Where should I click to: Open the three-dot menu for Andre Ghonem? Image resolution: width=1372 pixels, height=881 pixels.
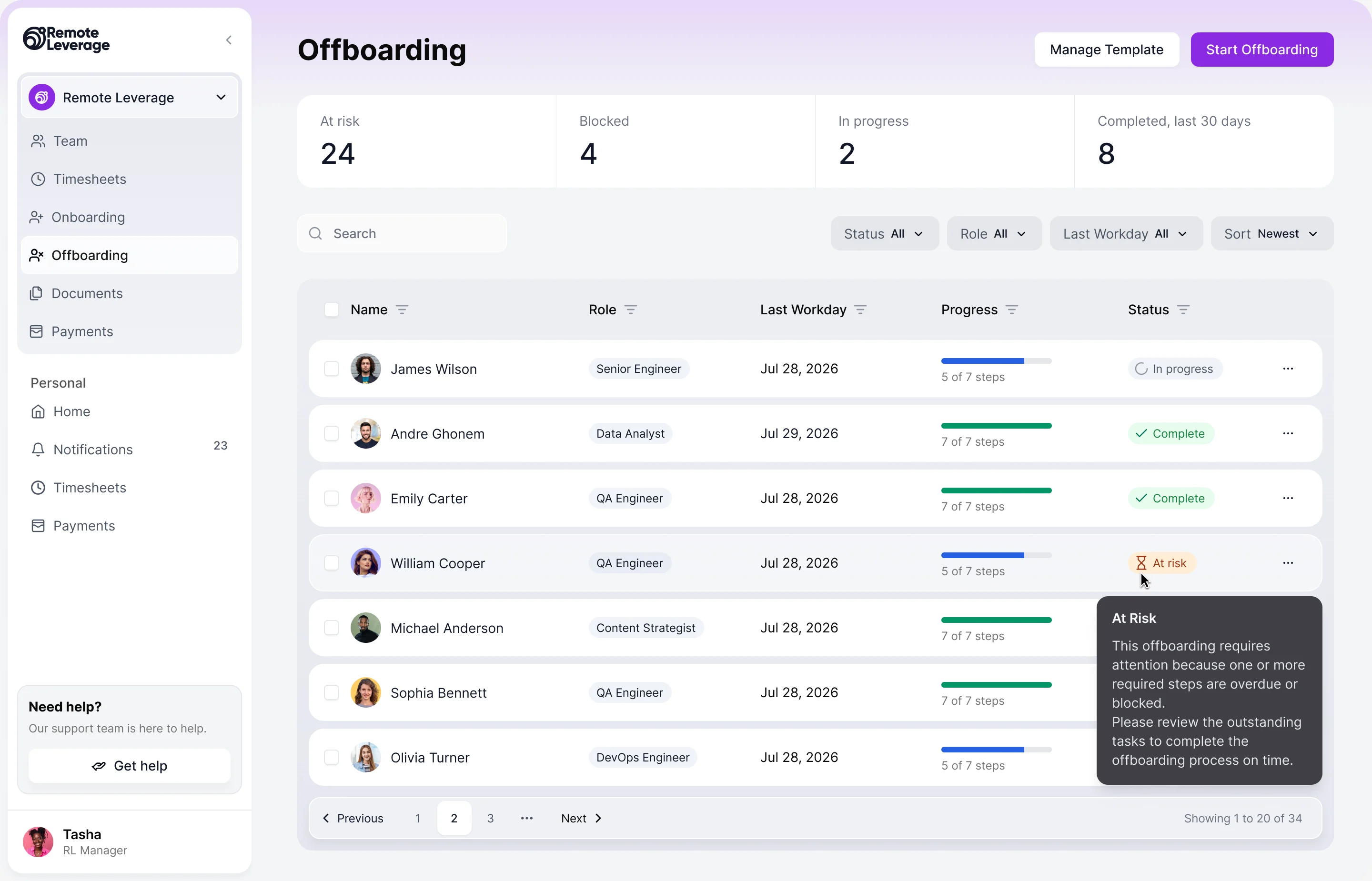tap(1288, 433)
